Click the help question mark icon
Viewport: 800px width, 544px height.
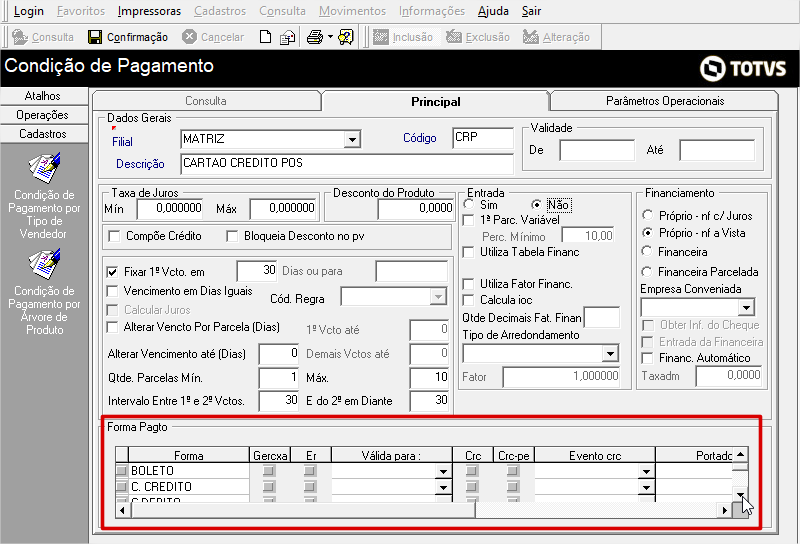tap(346, 37)
